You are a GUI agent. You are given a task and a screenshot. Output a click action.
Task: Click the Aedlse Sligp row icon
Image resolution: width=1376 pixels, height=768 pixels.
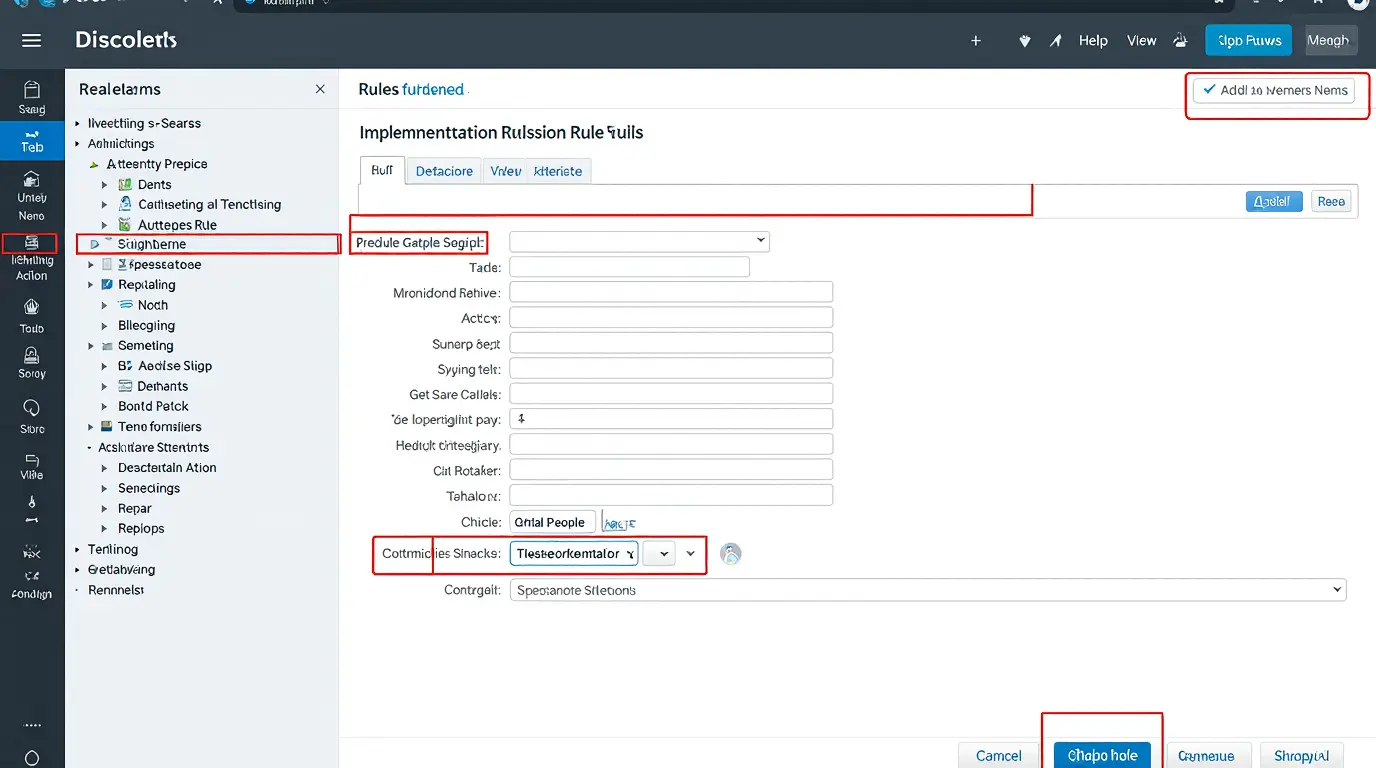tap(125, 366)
